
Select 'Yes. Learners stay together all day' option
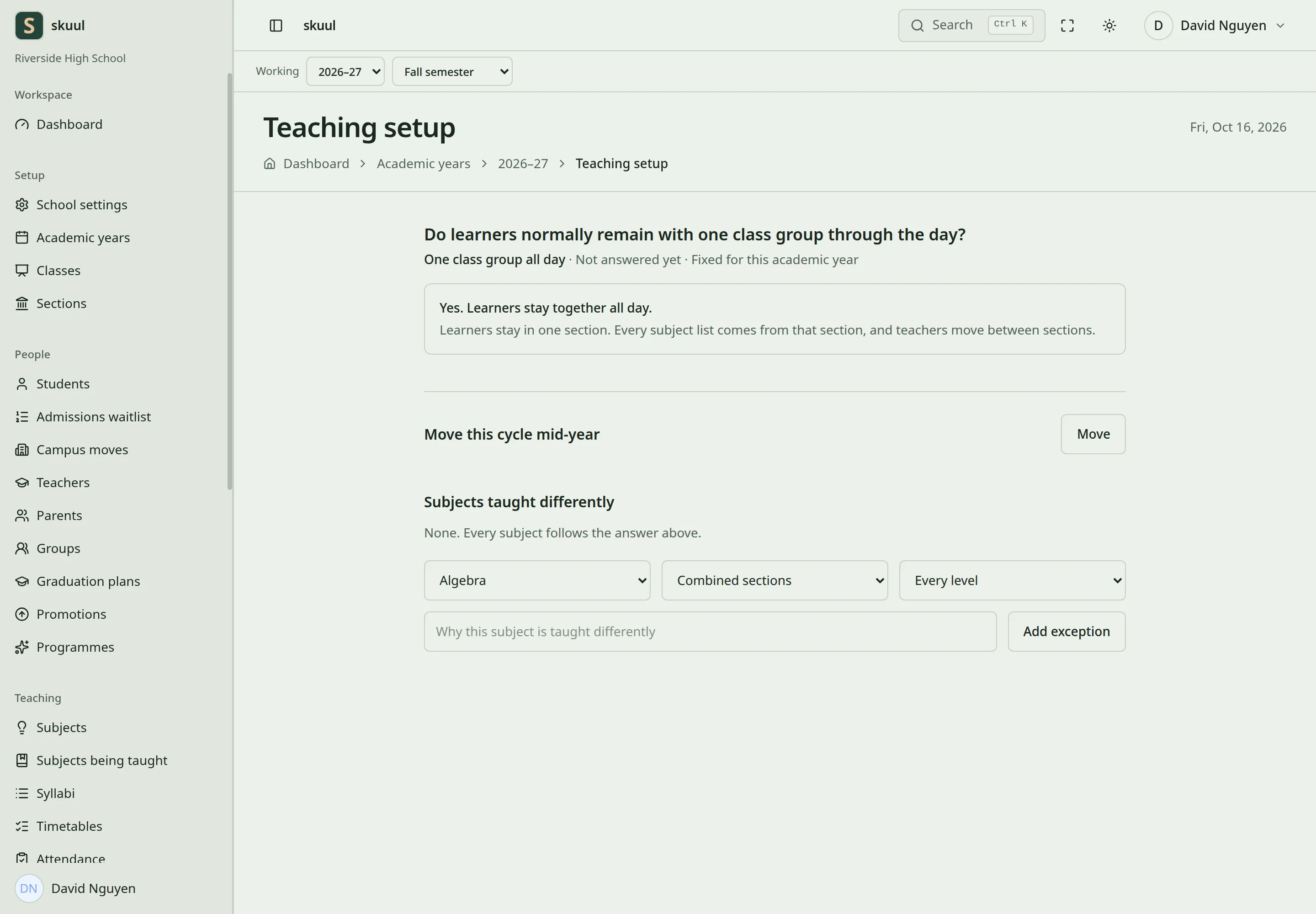(775, 319)
